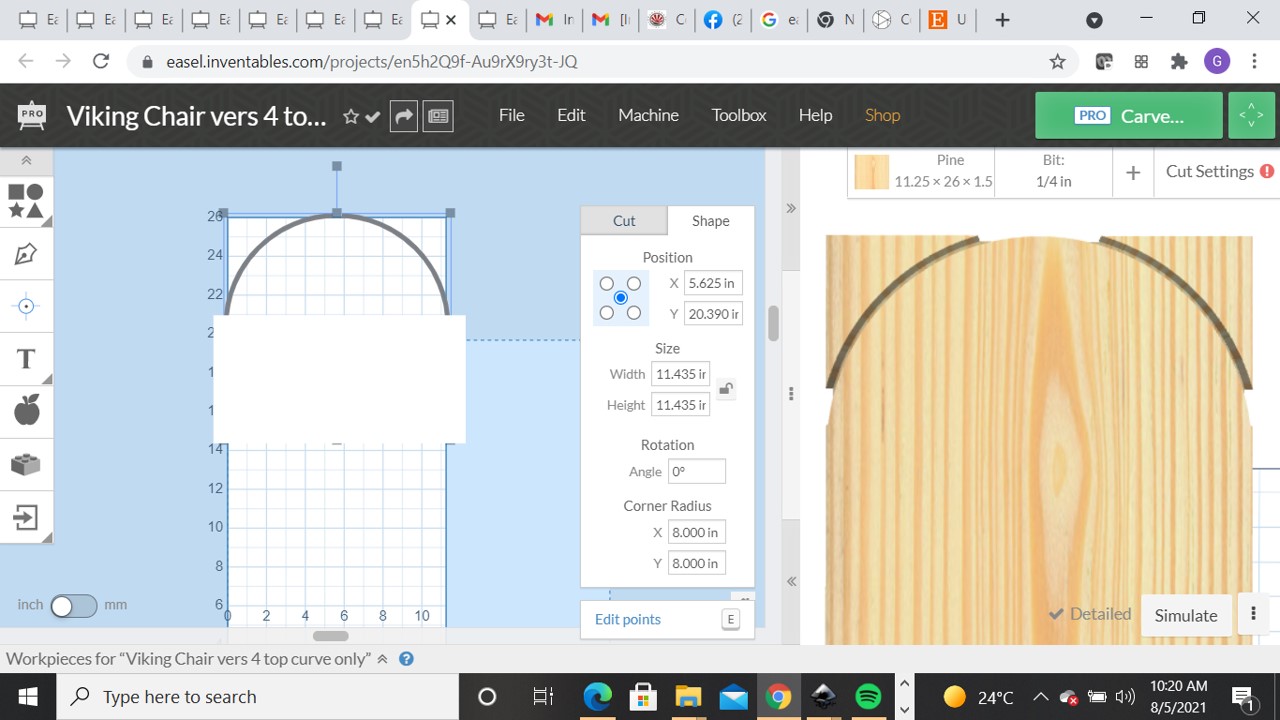
Task: Select the Drill point tool
Action: (x=26, y=306)
